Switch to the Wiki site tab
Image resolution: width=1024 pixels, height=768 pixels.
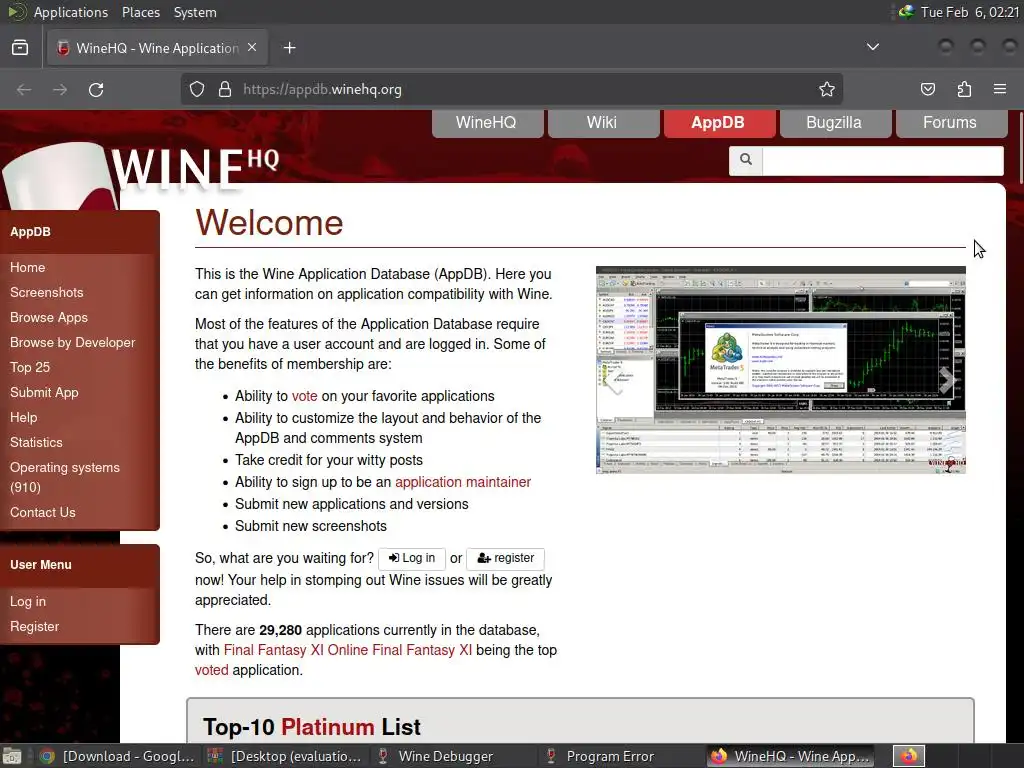tap(603, 123)
